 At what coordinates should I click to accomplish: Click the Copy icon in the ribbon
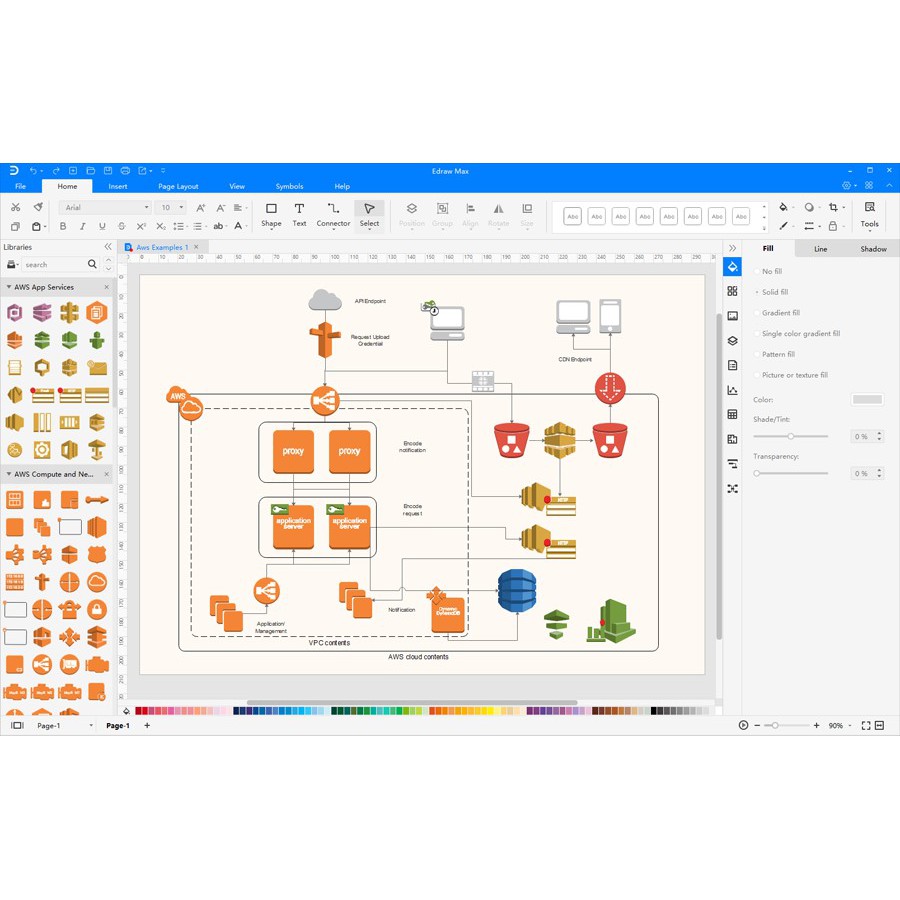pos(15,226)
